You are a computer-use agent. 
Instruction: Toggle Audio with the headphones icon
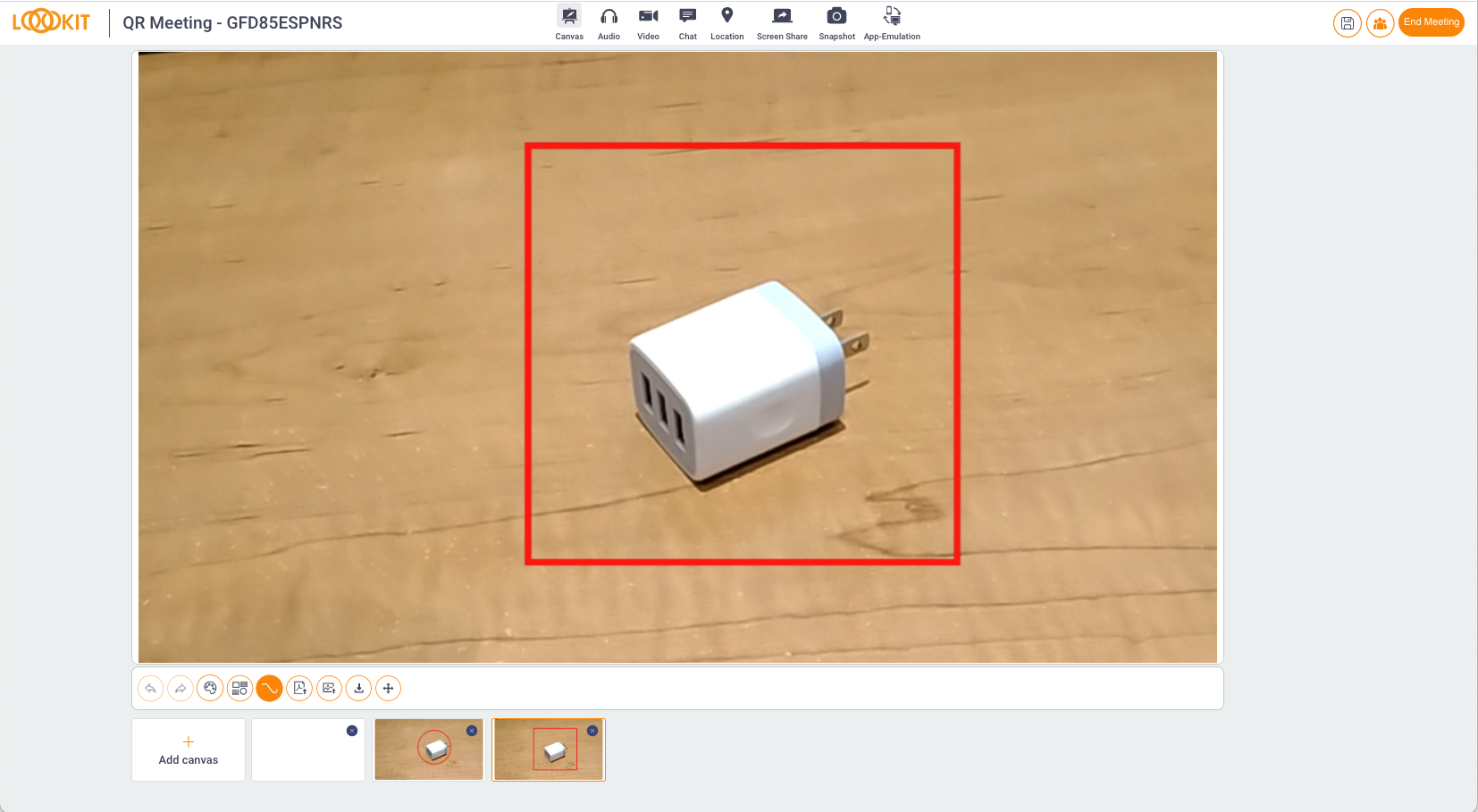[609, 23]
